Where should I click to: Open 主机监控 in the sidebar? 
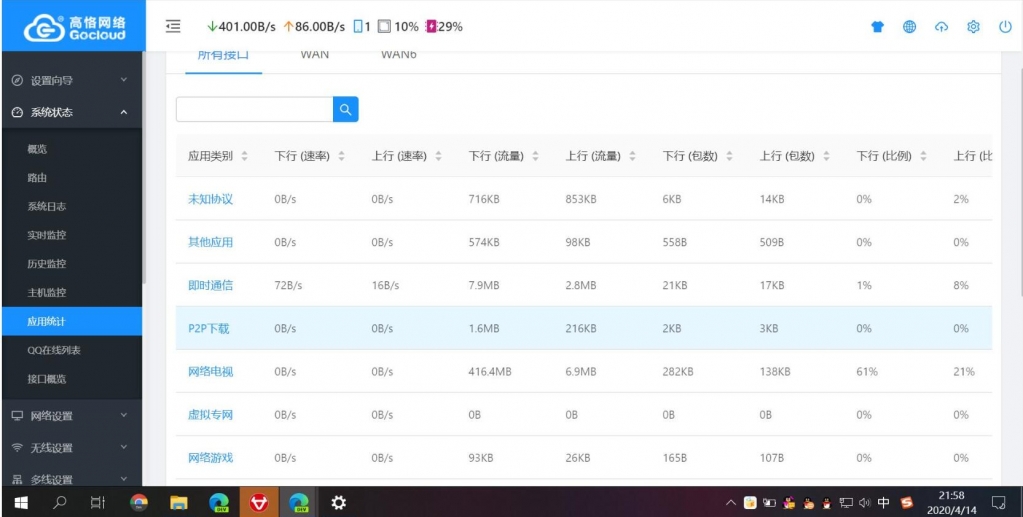[x=71, y=292]
